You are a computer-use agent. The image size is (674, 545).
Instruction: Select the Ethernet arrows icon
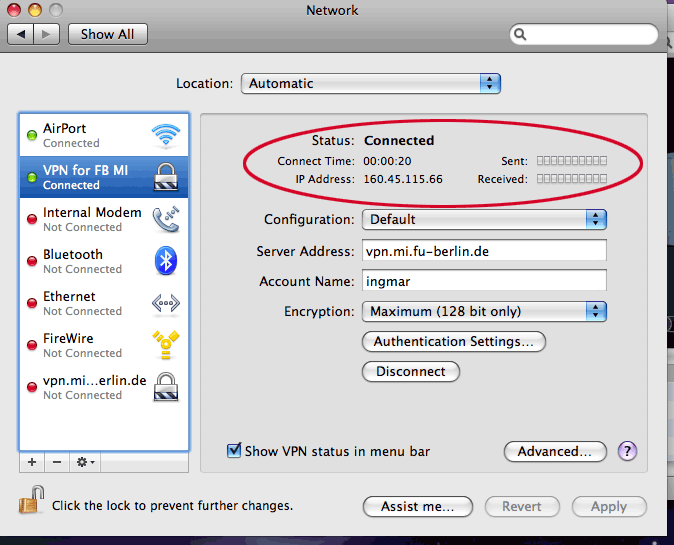[165, 303]
